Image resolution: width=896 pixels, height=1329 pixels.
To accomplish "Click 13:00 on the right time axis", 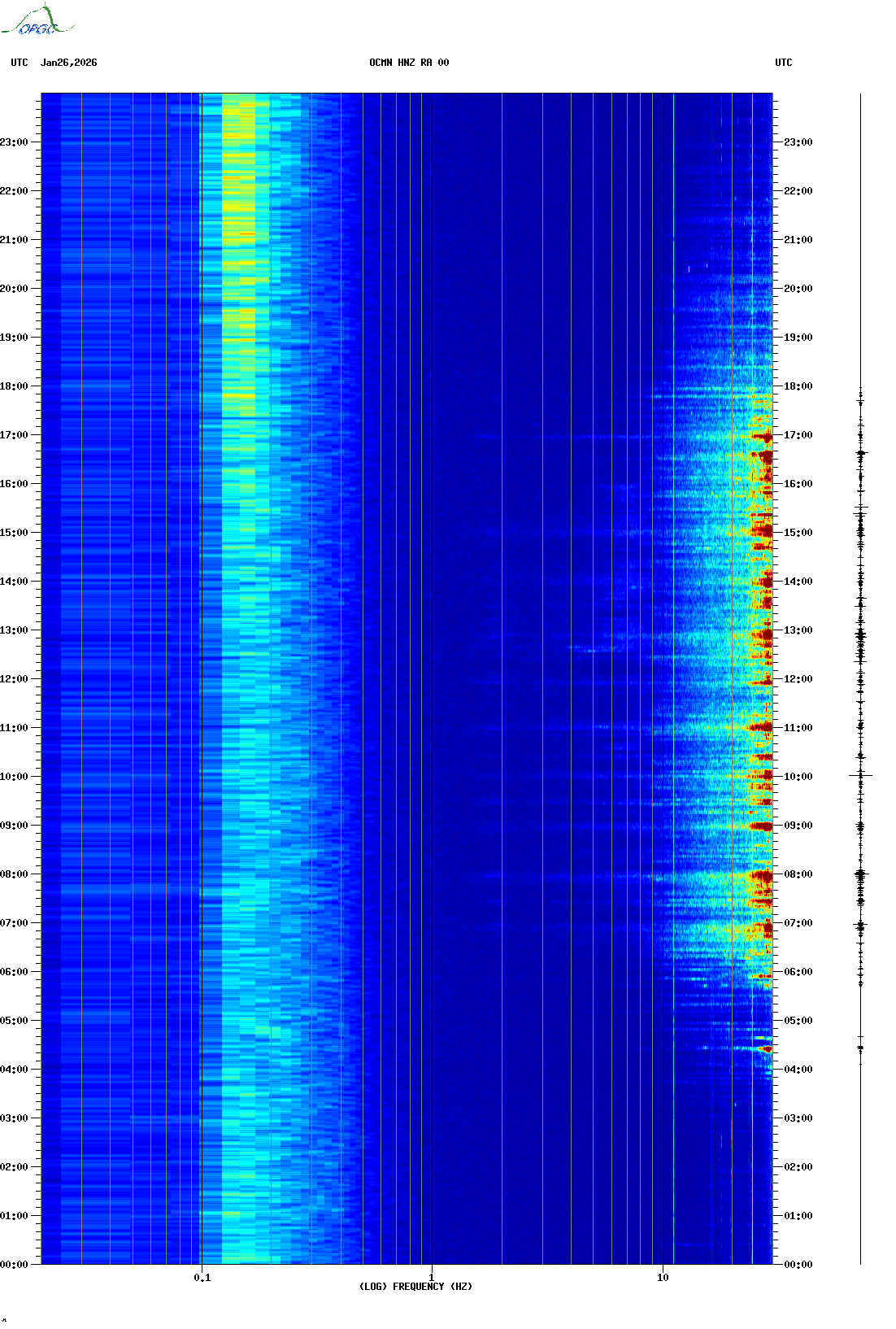I will point(798,630).
